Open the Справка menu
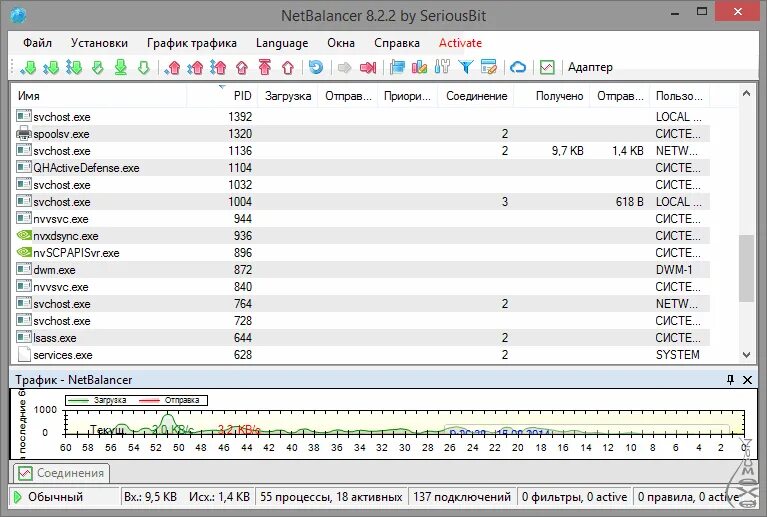767x517 pixels. pos(397,43)
